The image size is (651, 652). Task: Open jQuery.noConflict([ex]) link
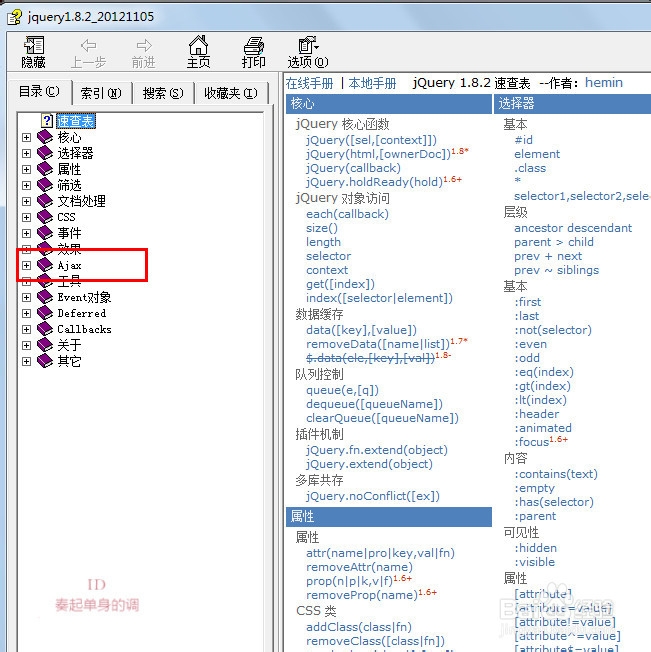coord(373,496)
